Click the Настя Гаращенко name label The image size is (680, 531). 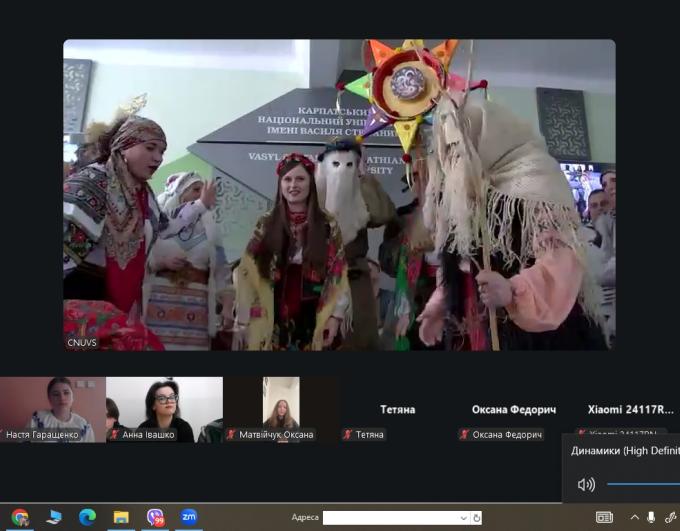pyautogui.click(x=42, y=435)
